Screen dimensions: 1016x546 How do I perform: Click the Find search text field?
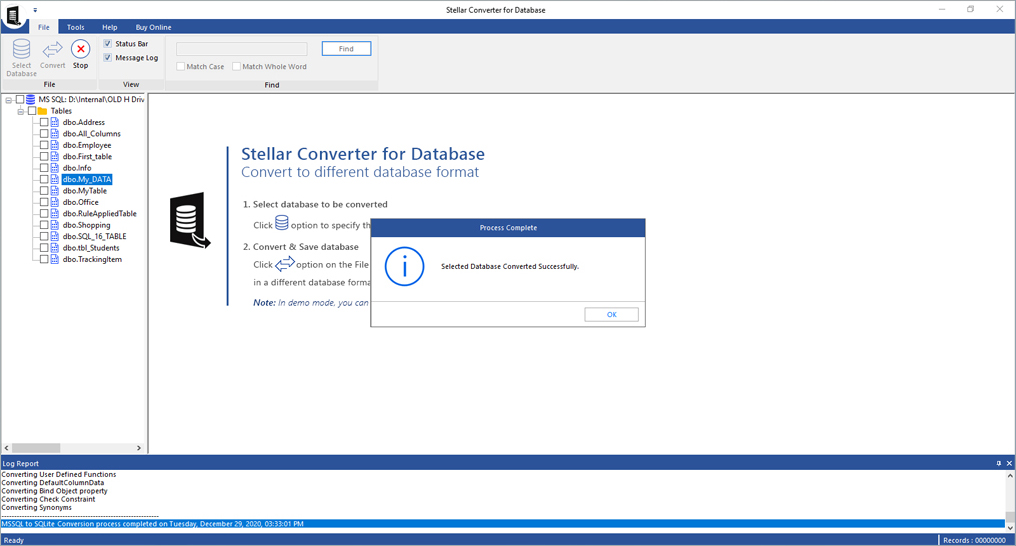point(242,49)
